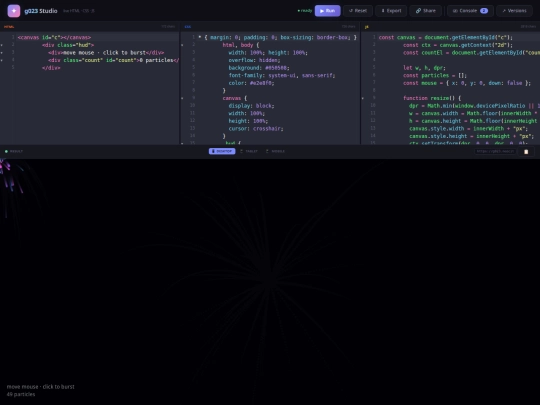Collapse JS resize function fold at line 9

[363, 98]
